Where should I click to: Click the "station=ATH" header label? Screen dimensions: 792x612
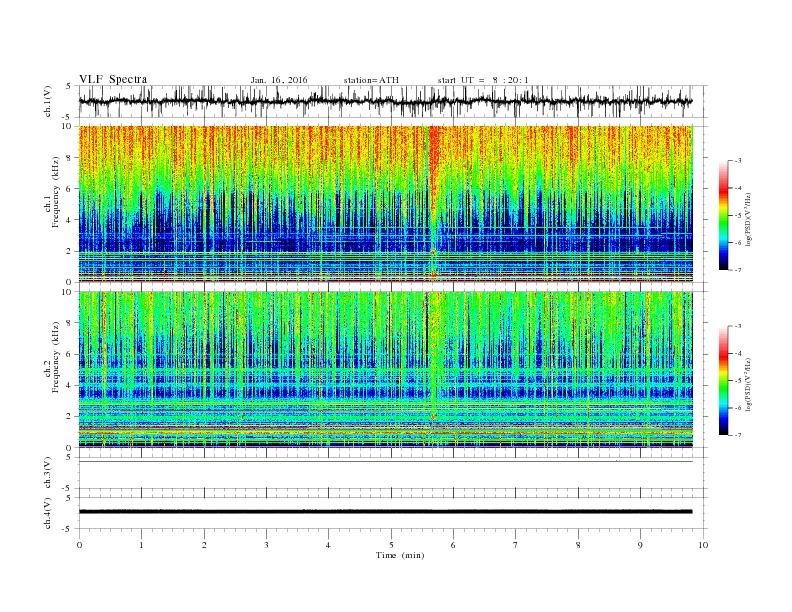click(x=371, y=80)
